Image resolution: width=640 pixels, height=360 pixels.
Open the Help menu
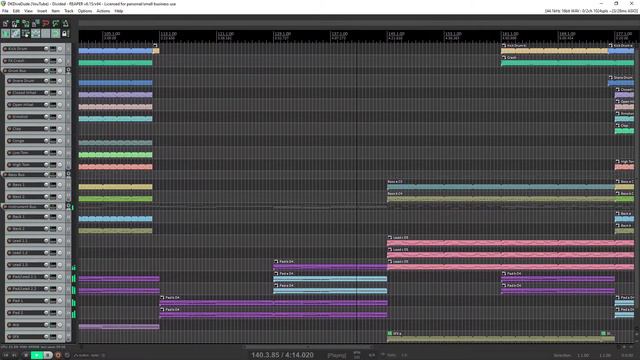click(119, 11)
